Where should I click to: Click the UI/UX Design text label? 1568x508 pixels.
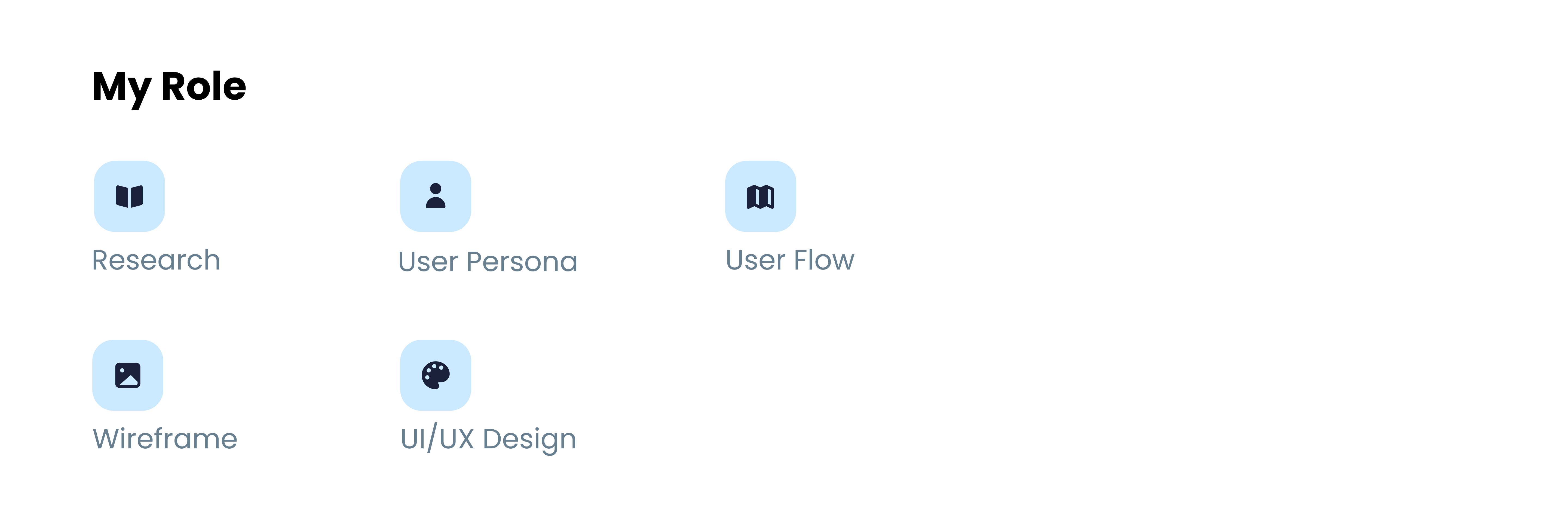point(488,439)
